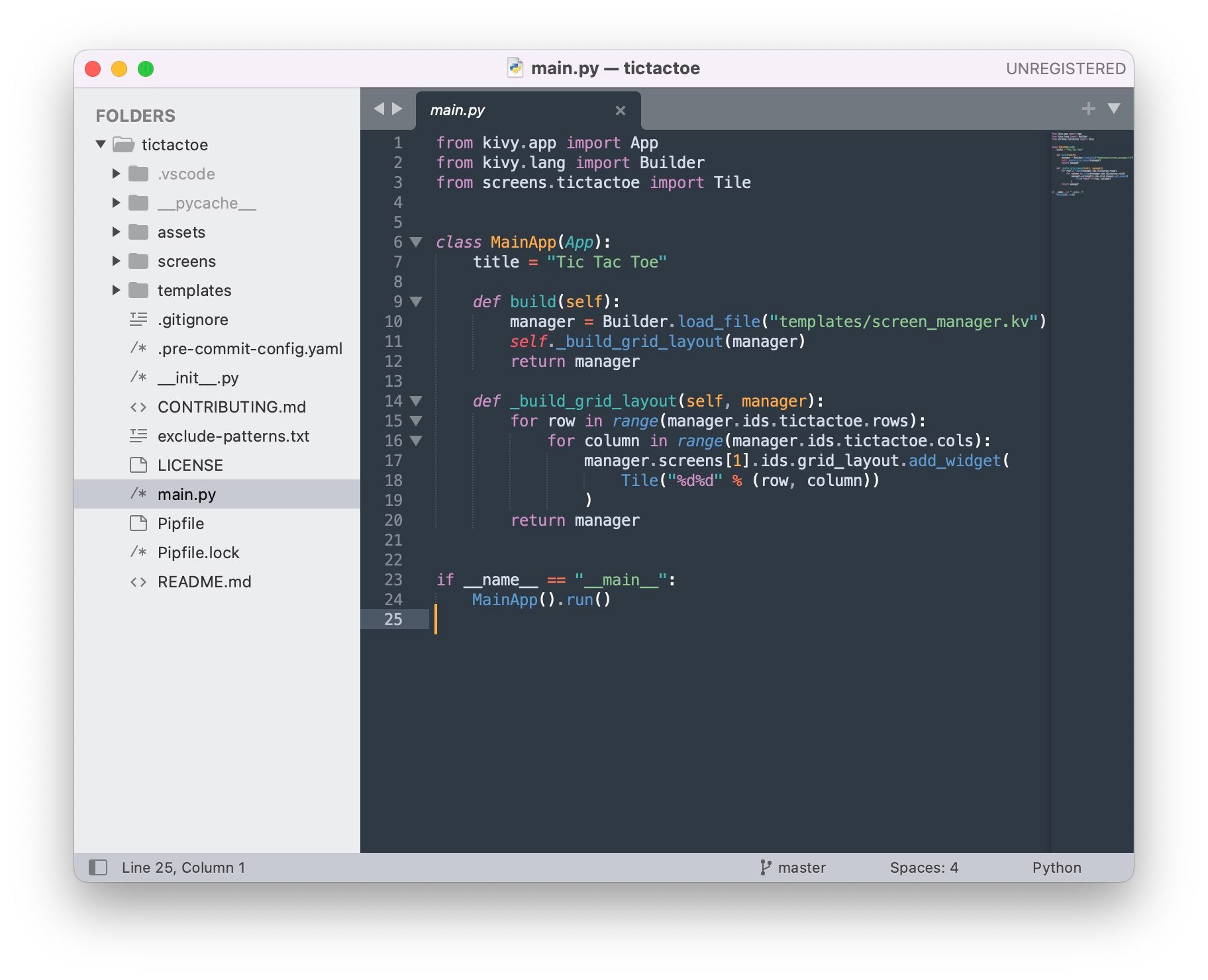Open the tab overflow dropdown at top right
The height and width of the screenshot is (980, 1208).
click(x=1112, y=108)
